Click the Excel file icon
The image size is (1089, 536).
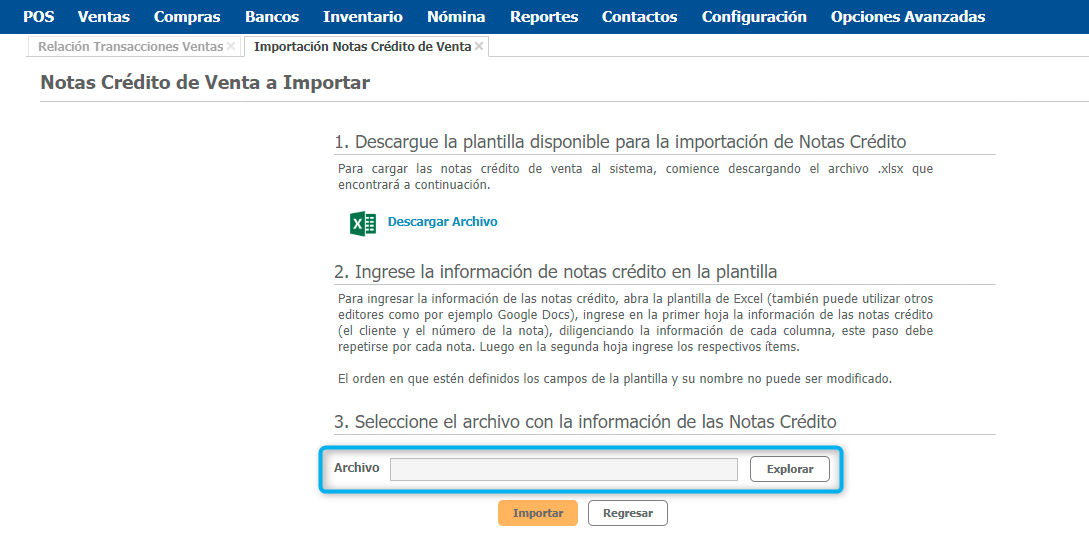[x=363, y=223]
